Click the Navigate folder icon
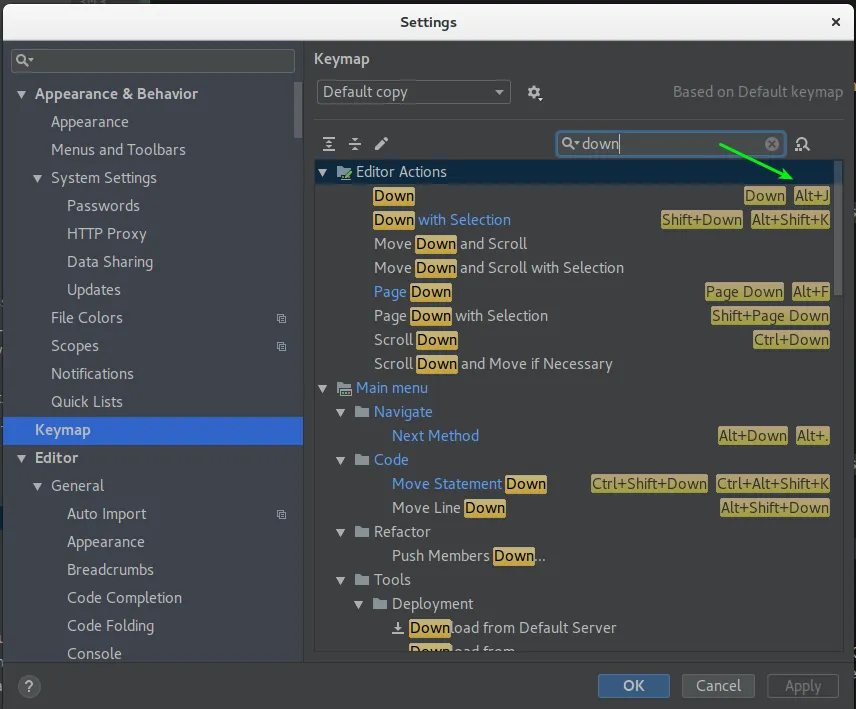The image size is (856, 709). [362, 412]
